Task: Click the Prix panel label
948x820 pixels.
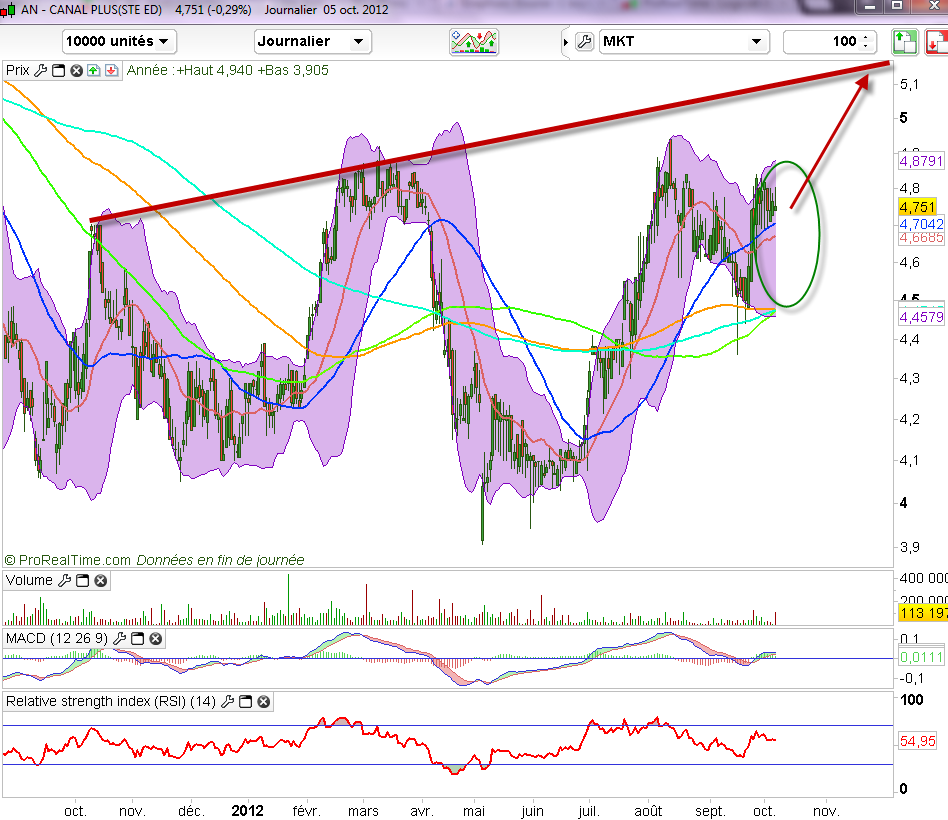Action: [17, 71]
